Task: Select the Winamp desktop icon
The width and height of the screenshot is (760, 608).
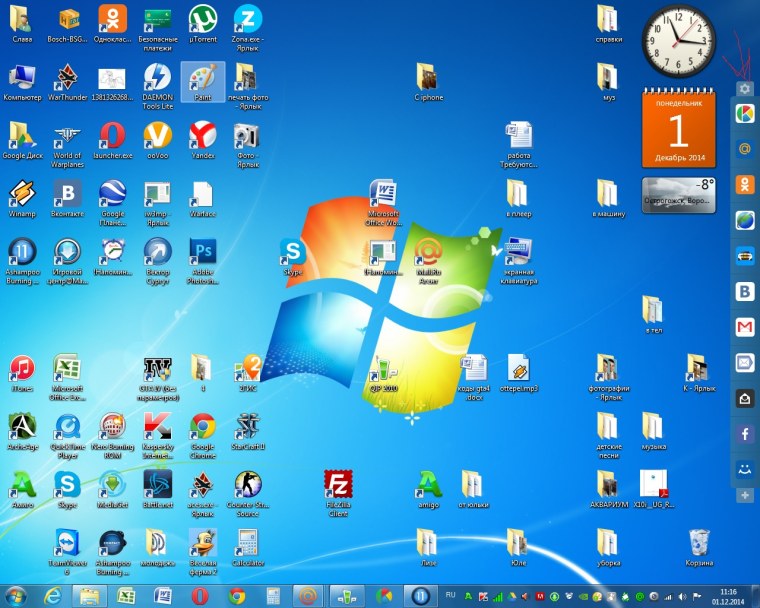Action: (22, 193)
